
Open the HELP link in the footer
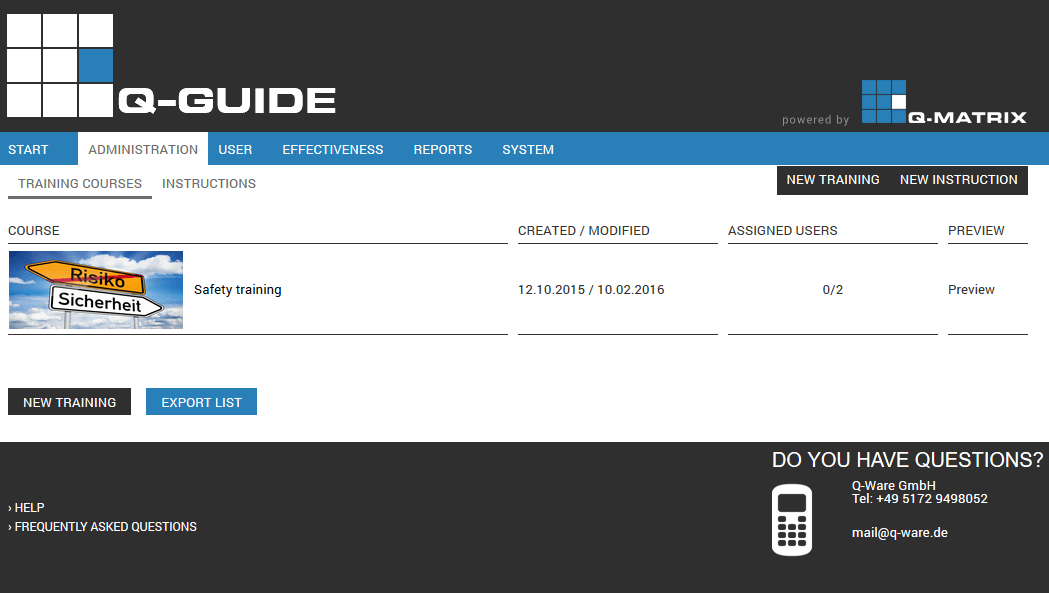pyautogui.click(x=29, y=508)
